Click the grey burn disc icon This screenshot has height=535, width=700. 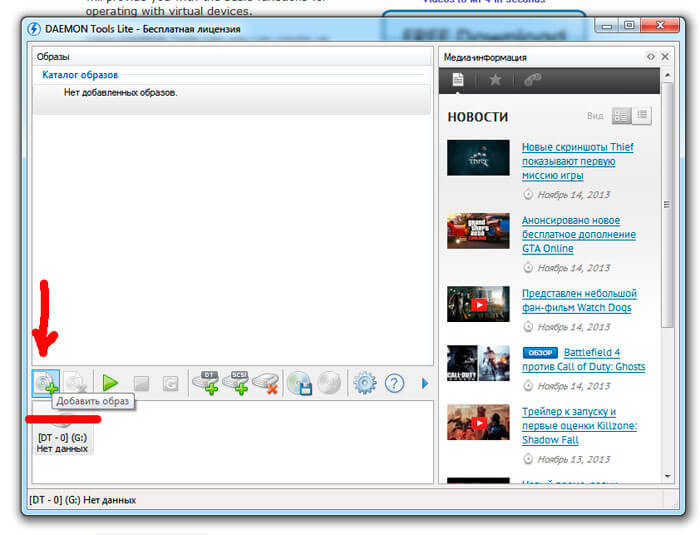[x=329, y=383]
